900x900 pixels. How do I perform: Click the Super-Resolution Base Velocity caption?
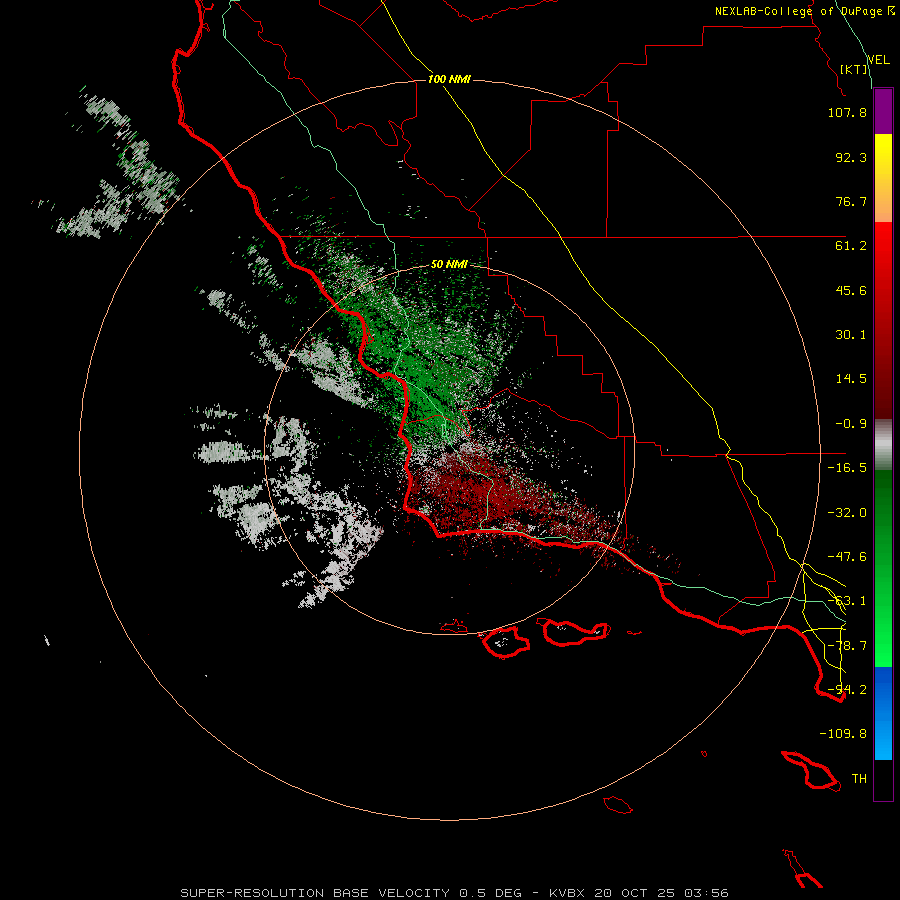(x=455, y=893)
